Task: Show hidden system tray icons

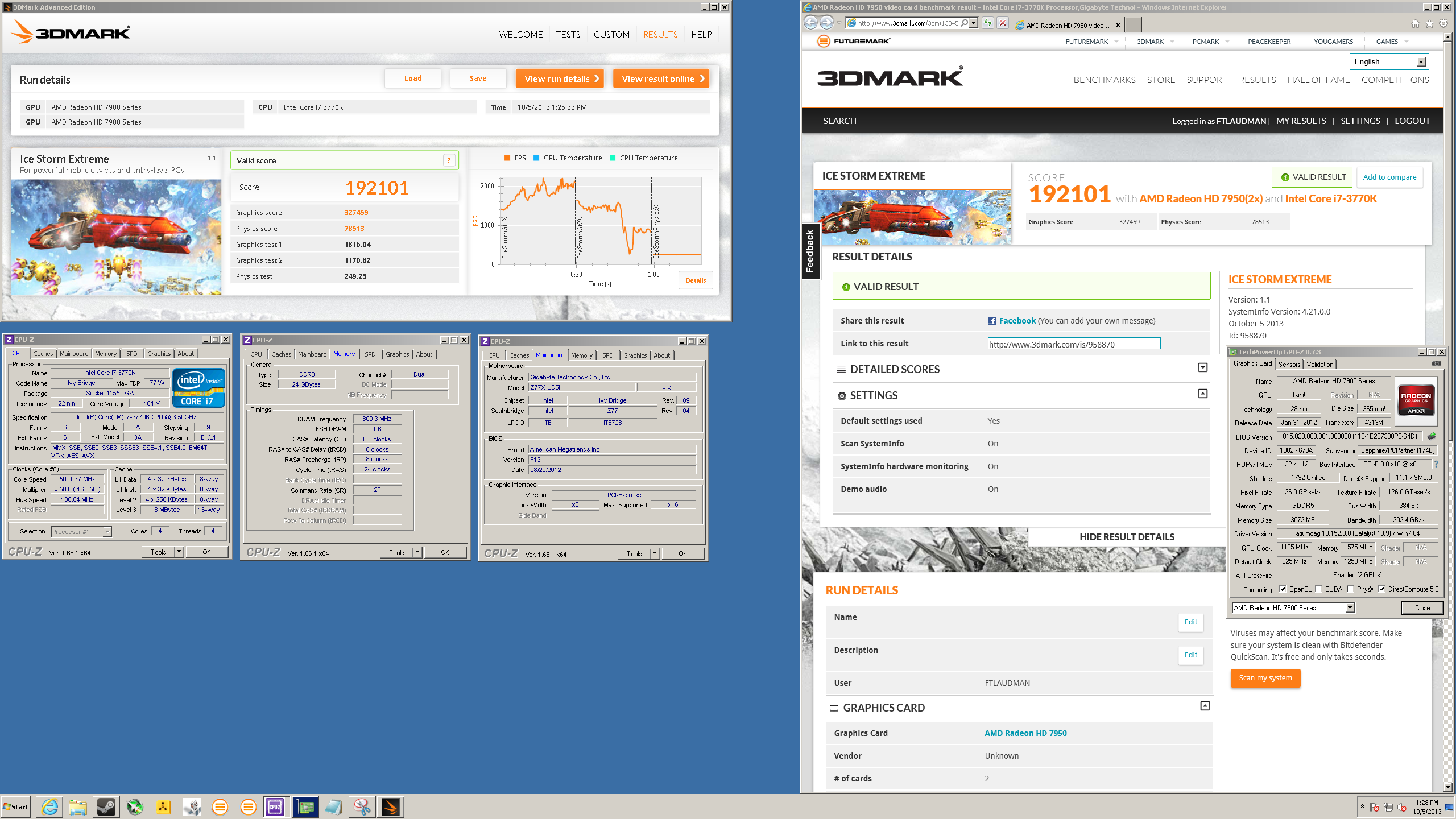Action: [x=1362, y=806]
